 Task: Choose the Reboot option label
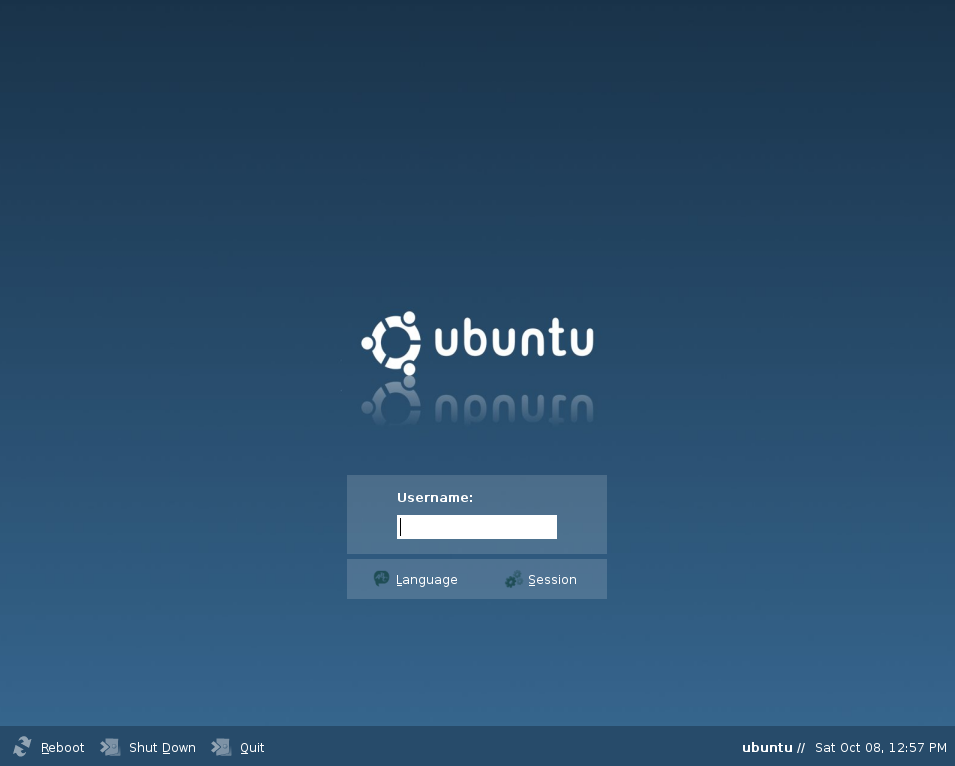pos(62,748)
